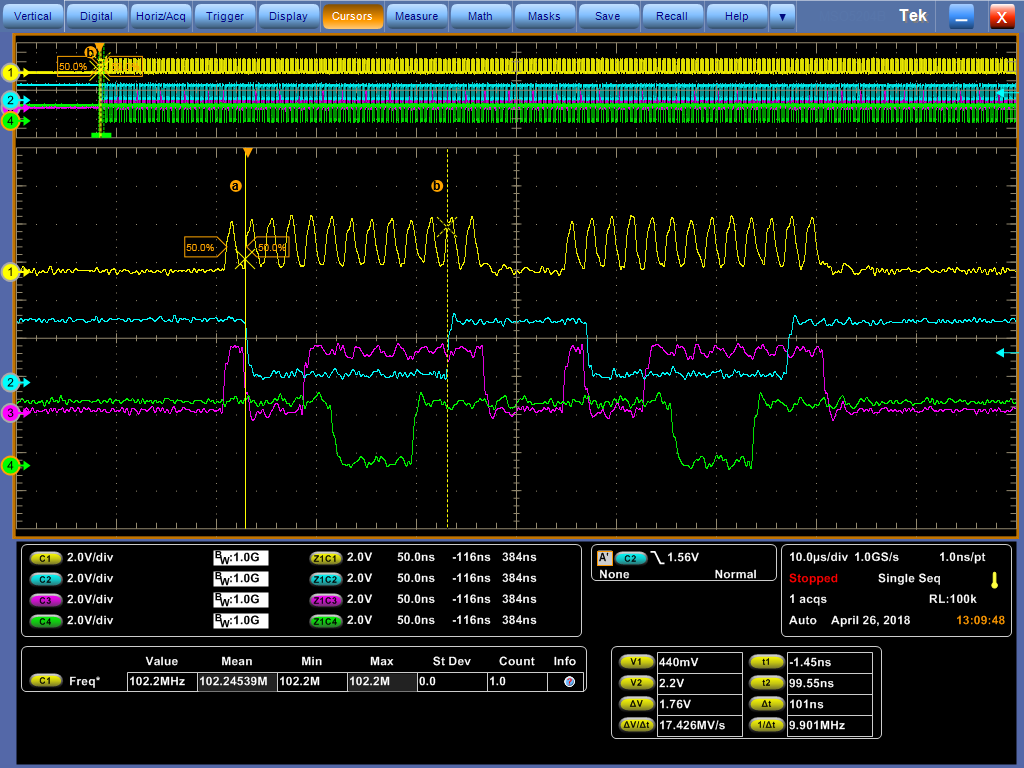
Task: Click the 1.56V trigger level value
Action: (683, 558)
